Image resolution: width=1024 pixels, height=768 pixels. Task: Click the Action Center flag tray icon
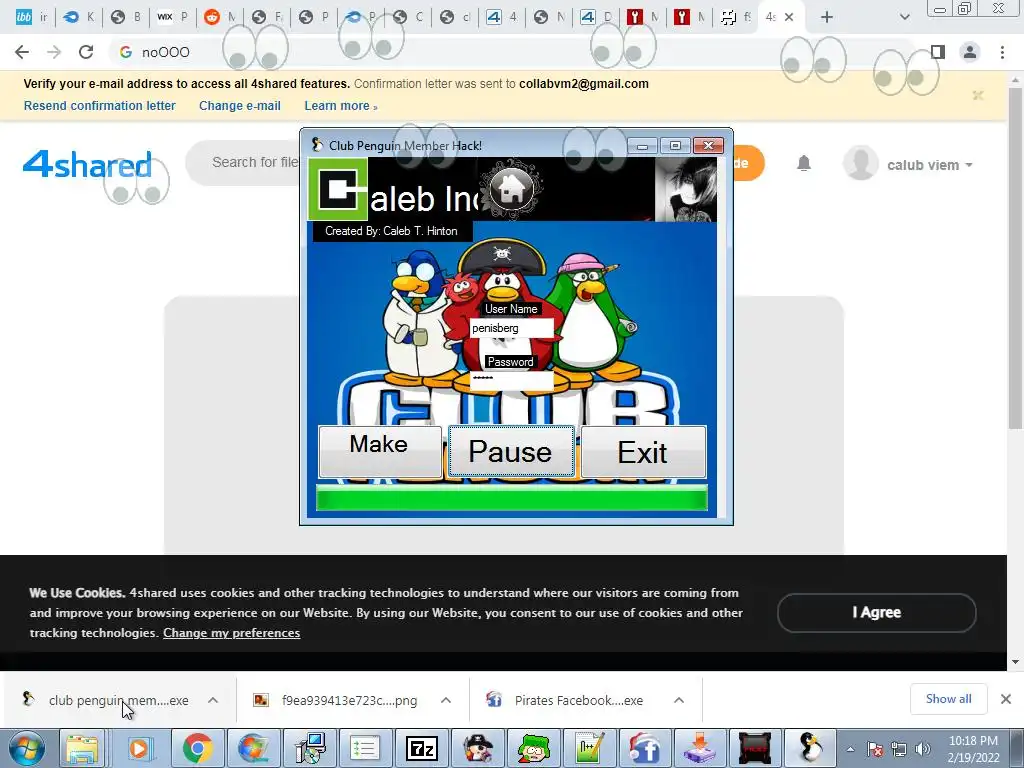[875, 749]
